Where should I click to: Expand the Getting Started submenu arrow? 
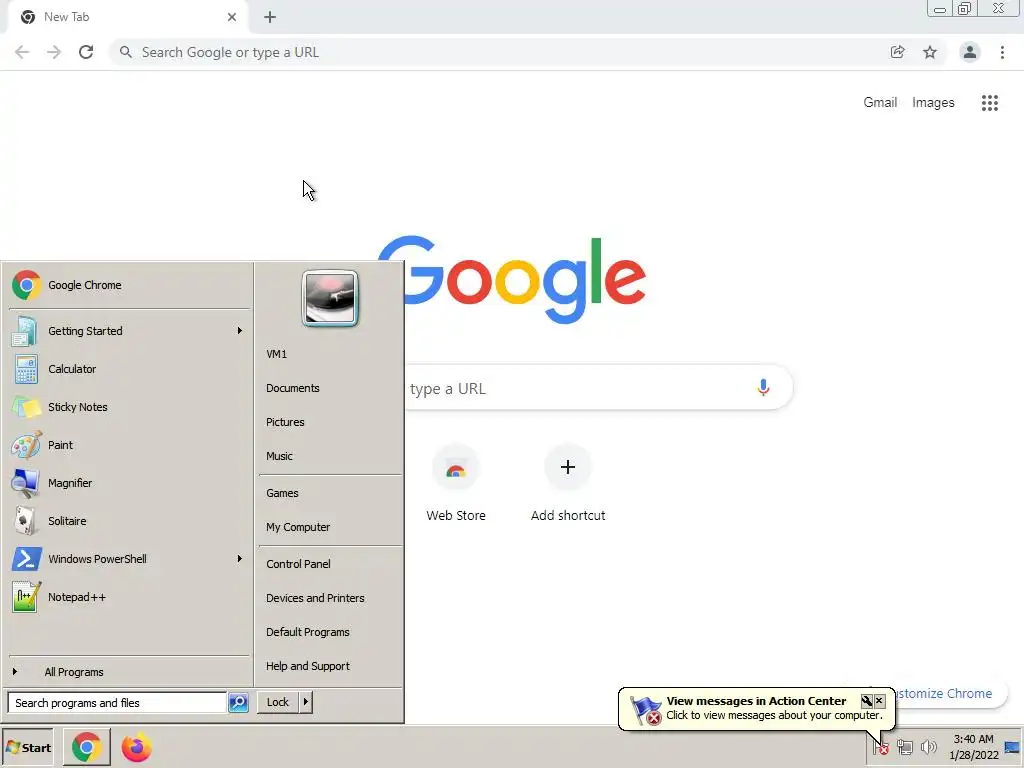(x=240, y=331)
